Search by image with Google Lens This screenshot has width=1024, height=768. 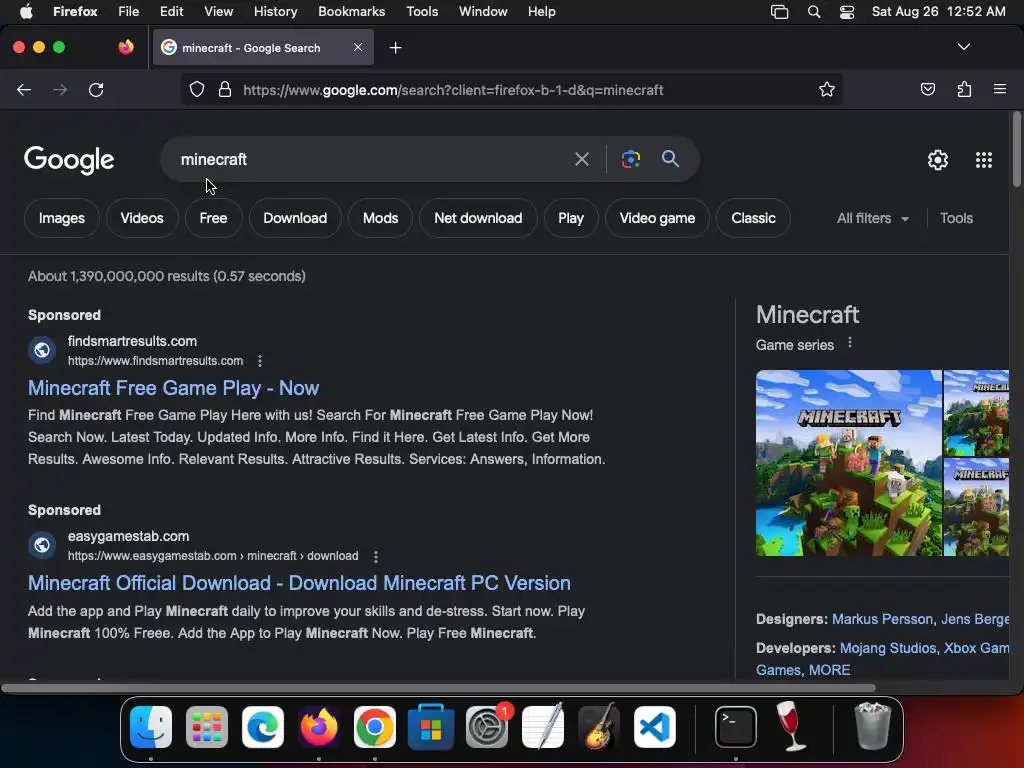[x=630, y=159]
